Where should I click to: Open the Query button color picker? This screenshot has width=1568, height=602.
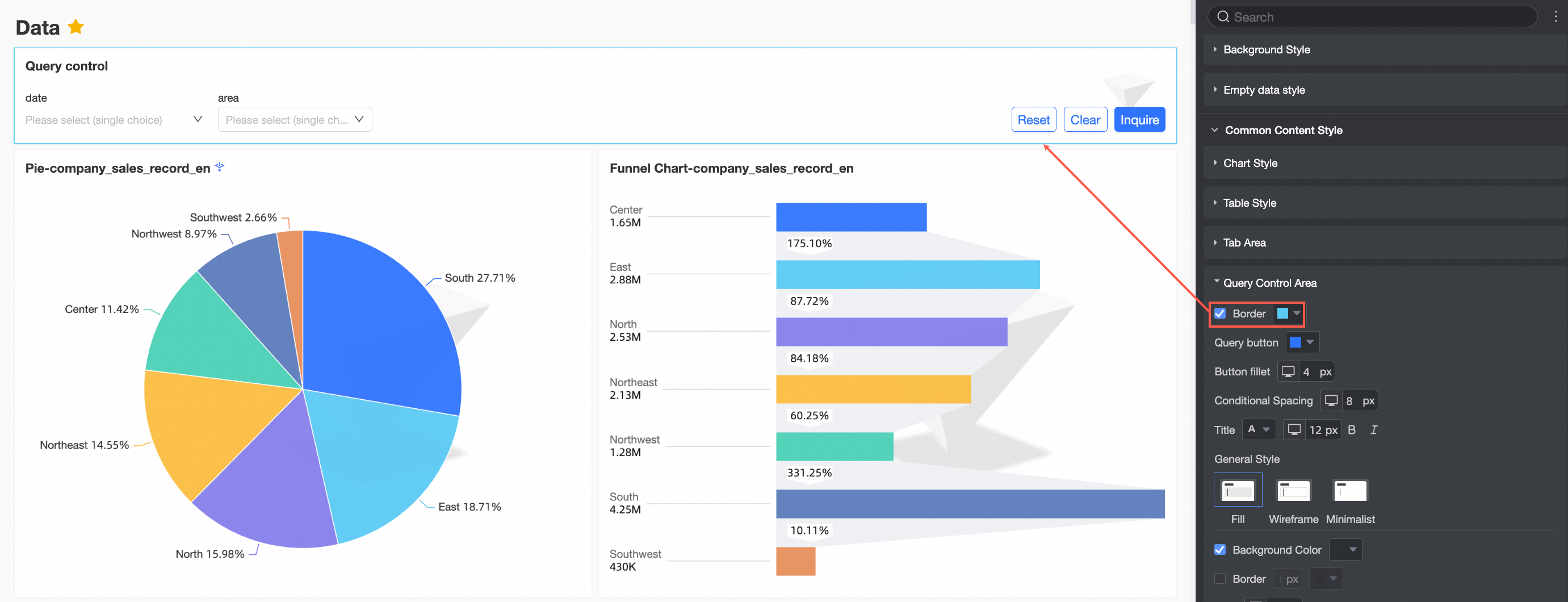[x=1302, y=342]
